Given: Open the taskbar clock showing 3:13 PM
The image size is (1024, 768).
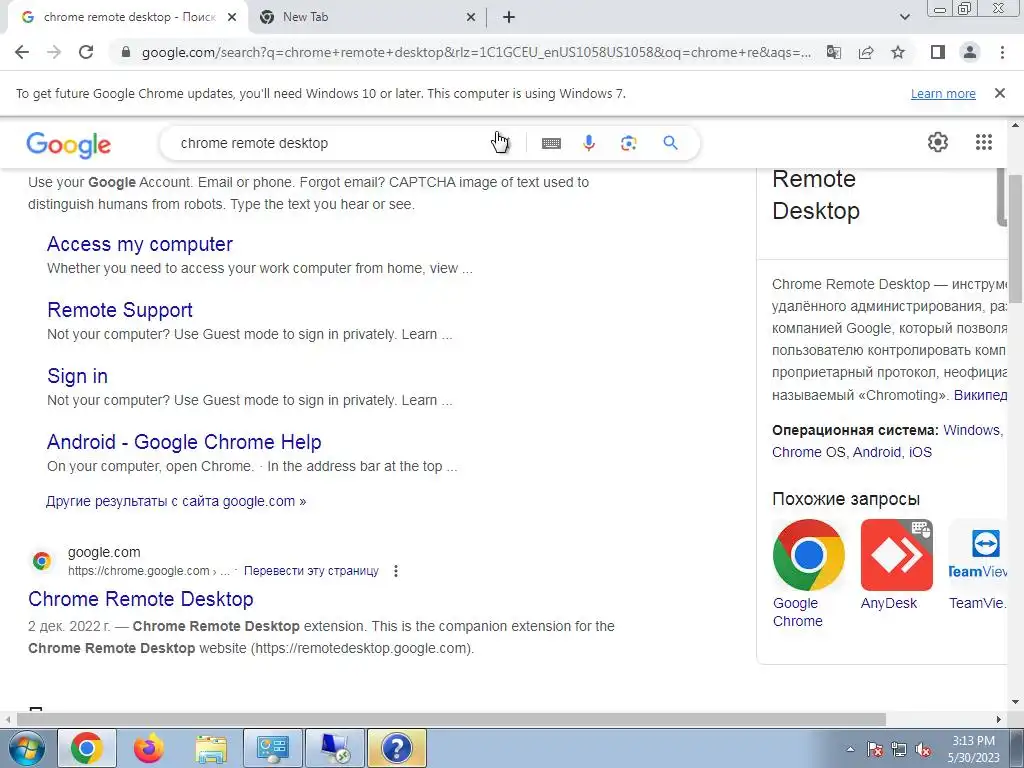Looking at the screenshot, I should point(973,749).
